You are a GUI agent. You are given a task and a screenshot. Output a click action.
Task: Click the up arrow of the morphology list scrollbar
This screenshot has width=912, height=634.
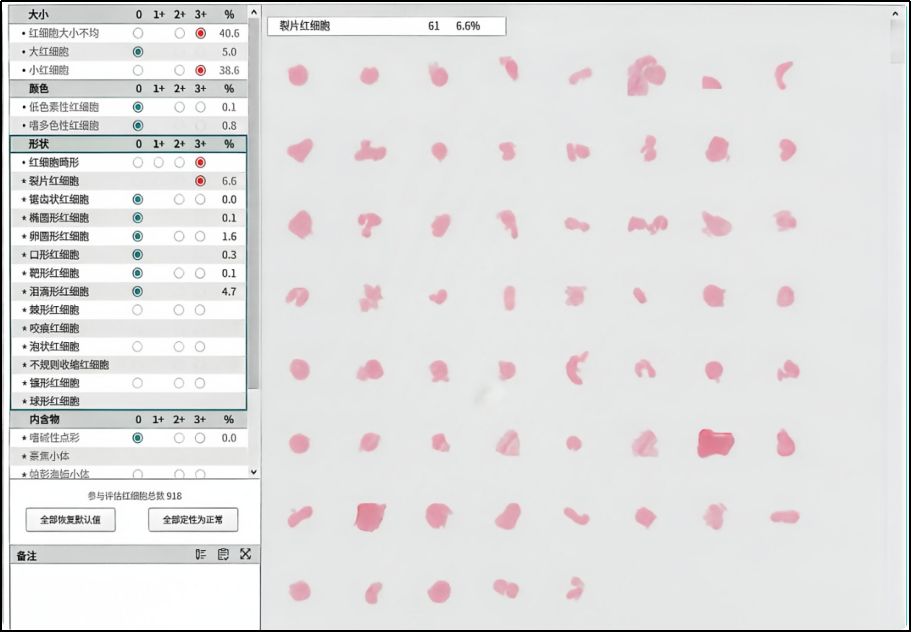click(254, 12)
